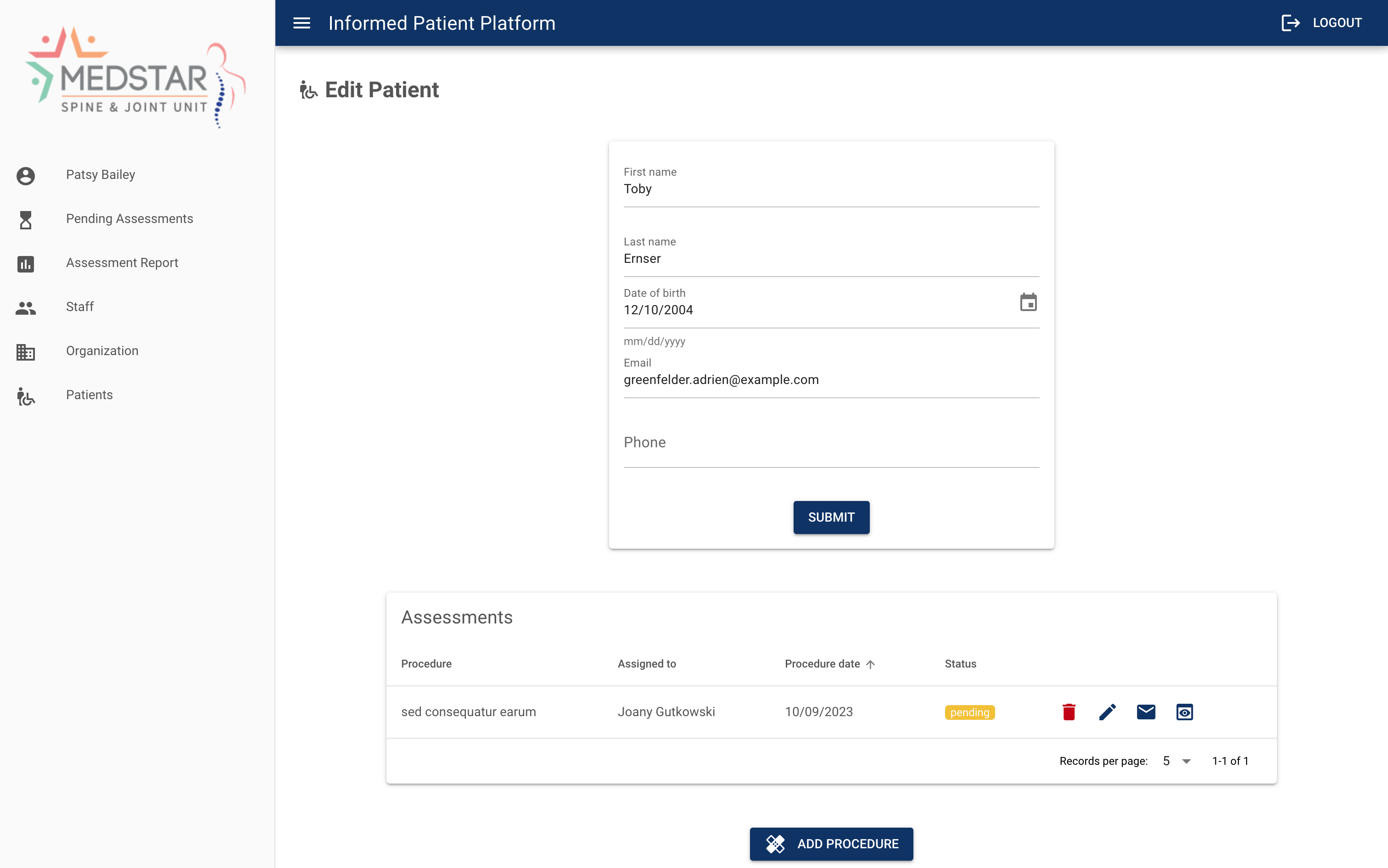Click the logout arrow icon

pos(1290,23)
